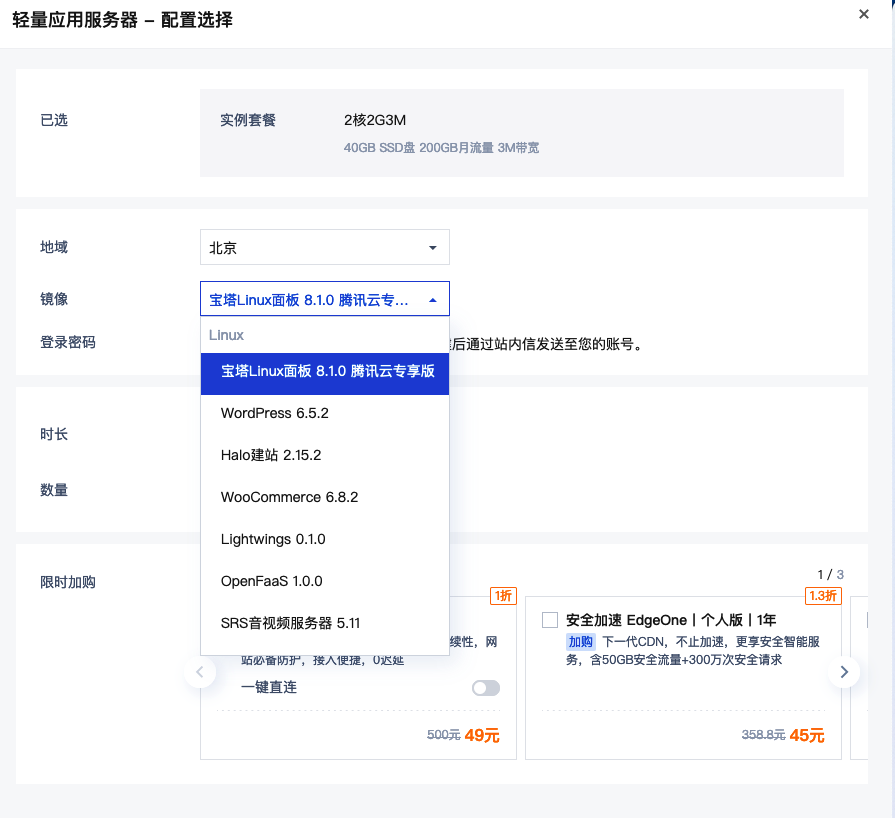Click the orange 1折 discount badge
This screenshot has height=818, width=895.
coord(503,596)
